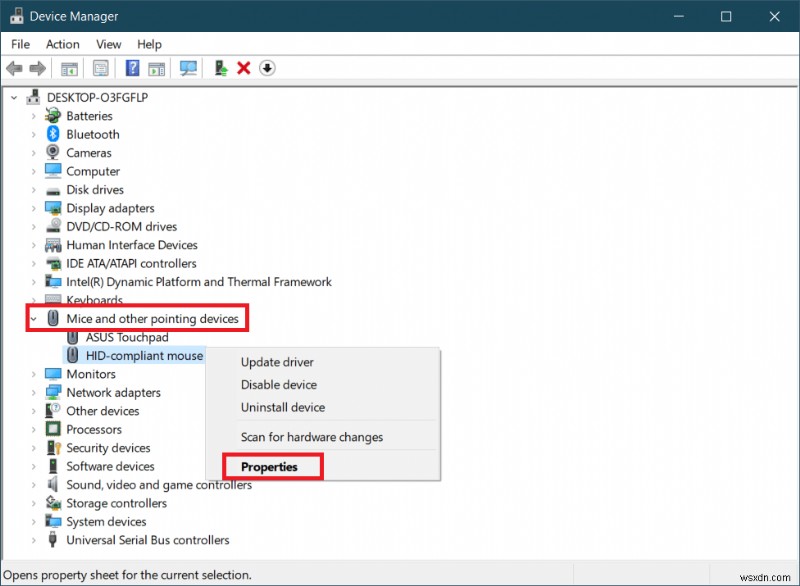Click the red X uninstall device icon
800x586 pixels.
(x=244, y=68)
